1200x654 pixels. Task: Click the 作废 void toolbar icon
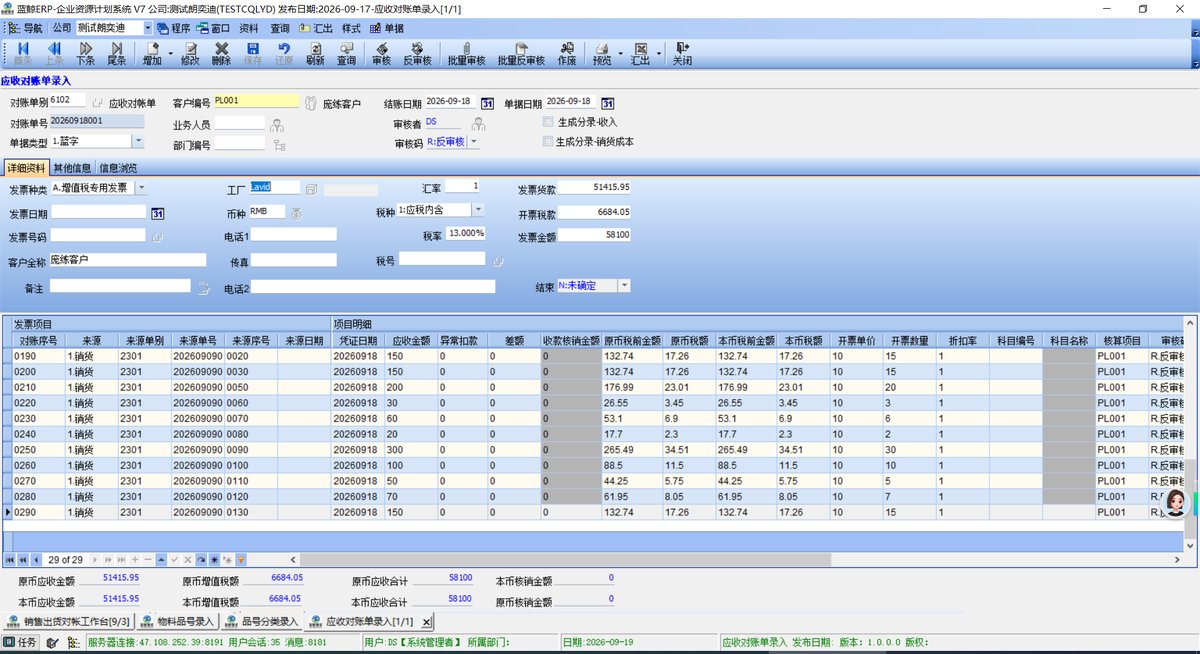pyautogui.click(x=567, y=53)
